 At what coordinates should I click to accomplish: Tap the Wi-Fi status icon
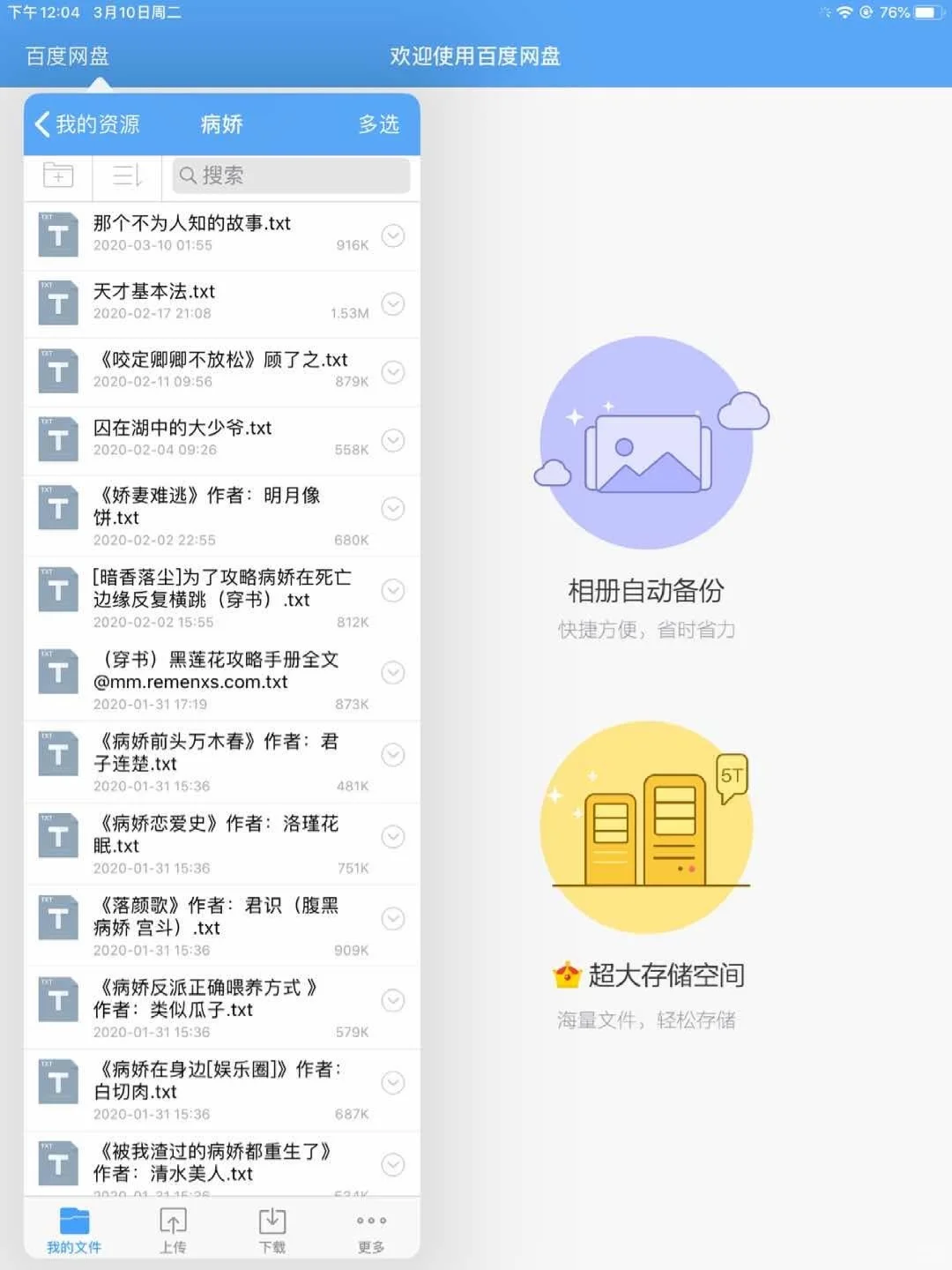[x=844, y=12]
